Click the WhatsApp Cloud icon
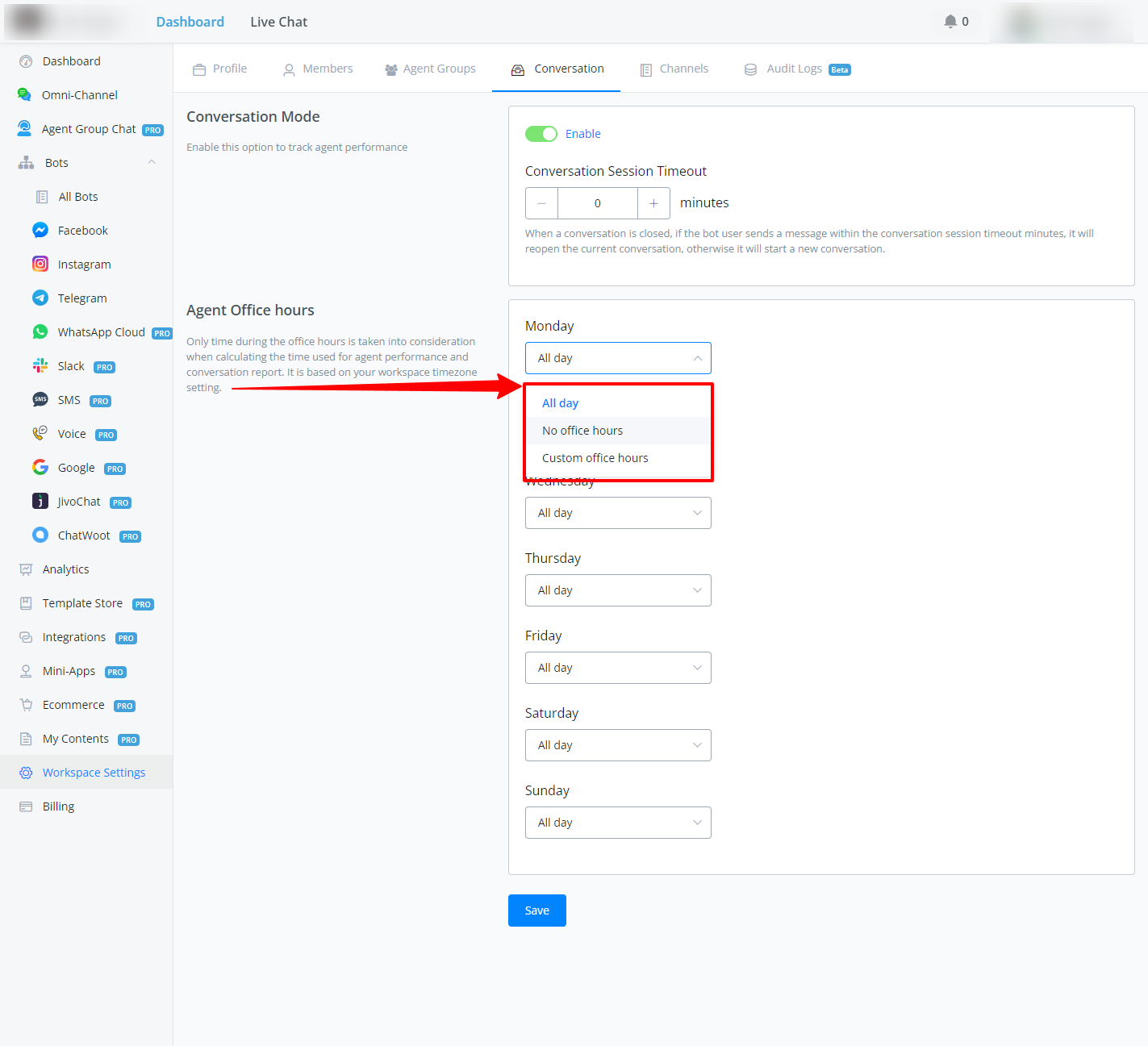The height and width of the screenshot is (1046, 1148). point(40,331)
